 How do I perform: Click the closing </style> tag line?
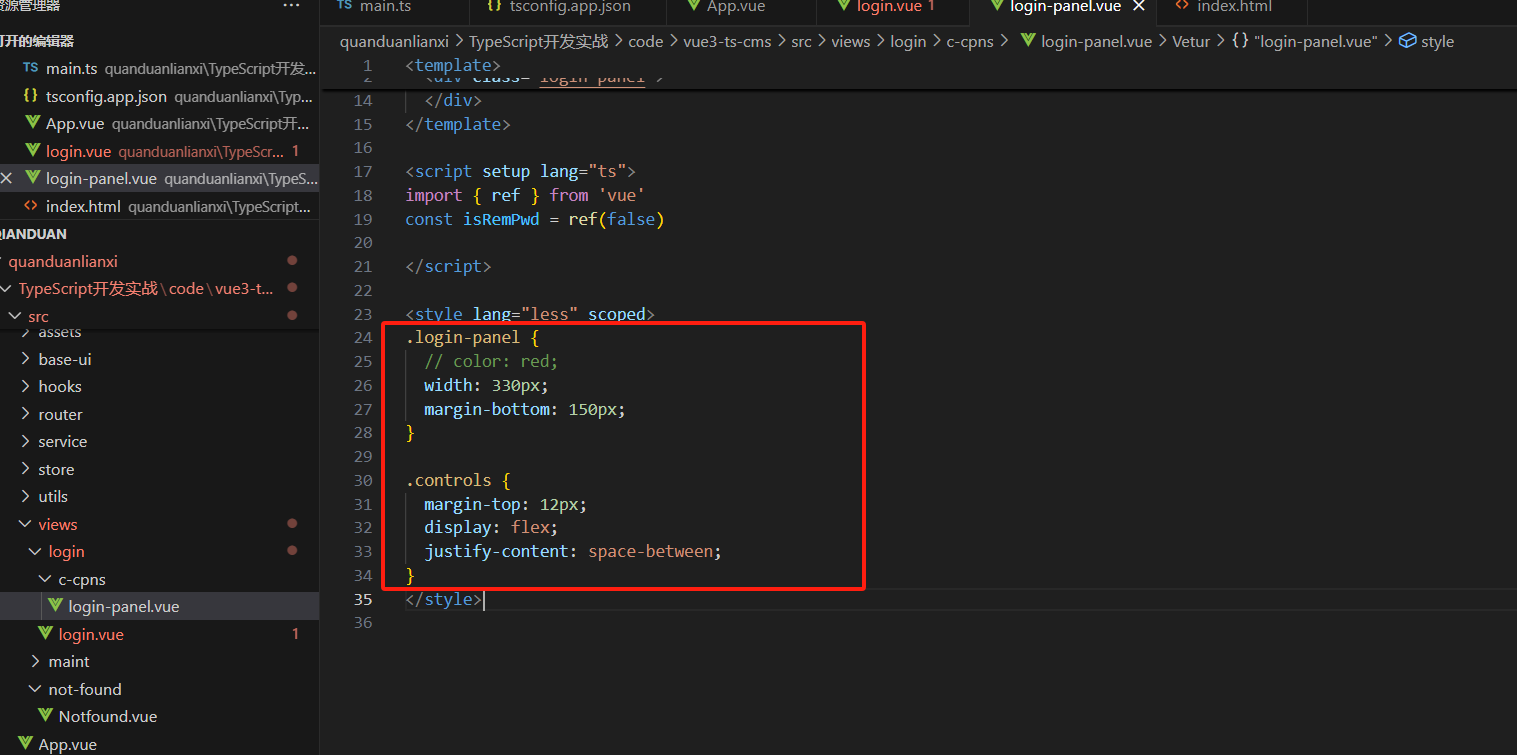(x=444, y=599)
